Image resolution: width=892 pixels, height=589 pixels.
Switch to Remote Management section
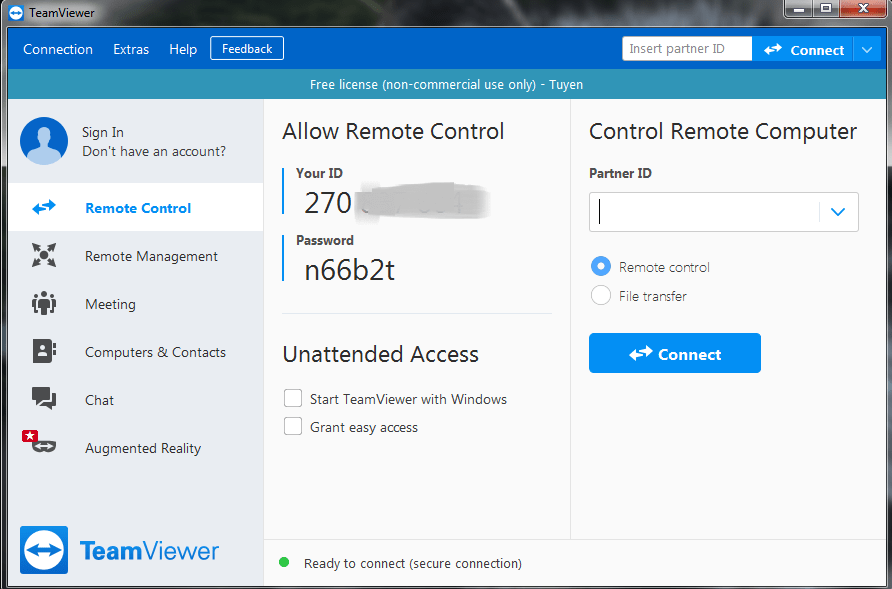[135, 256]
